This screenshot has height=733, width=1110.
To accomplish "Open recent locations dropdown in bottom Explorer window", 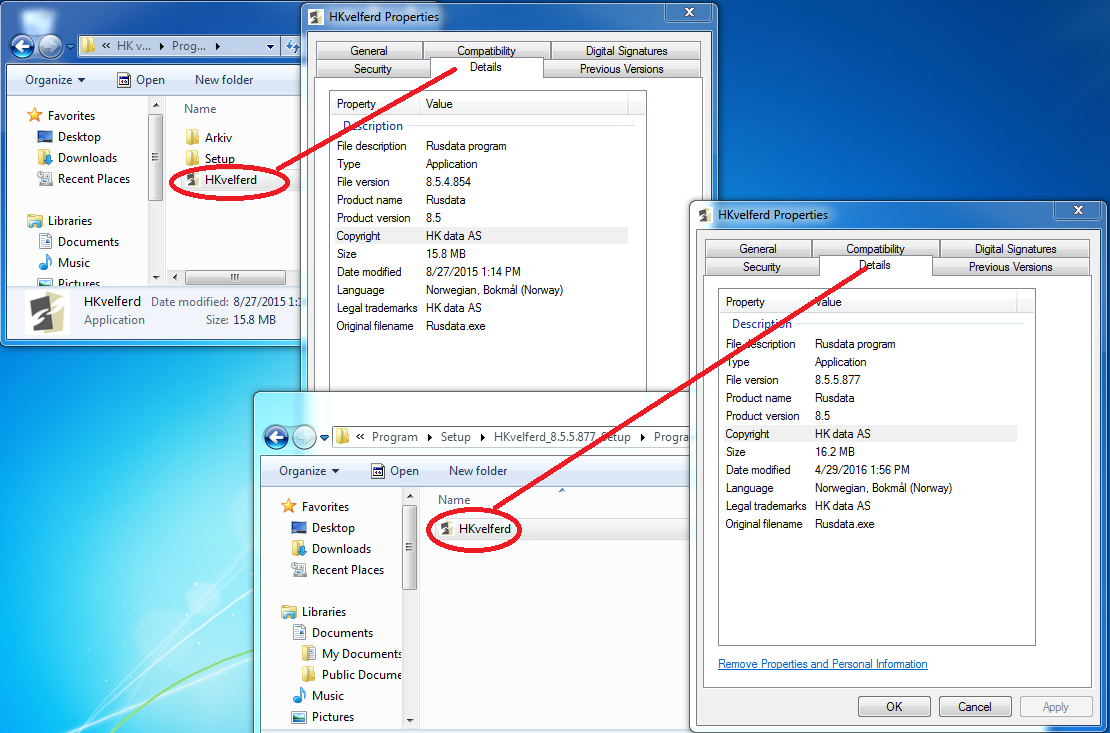I will (324, 438).
